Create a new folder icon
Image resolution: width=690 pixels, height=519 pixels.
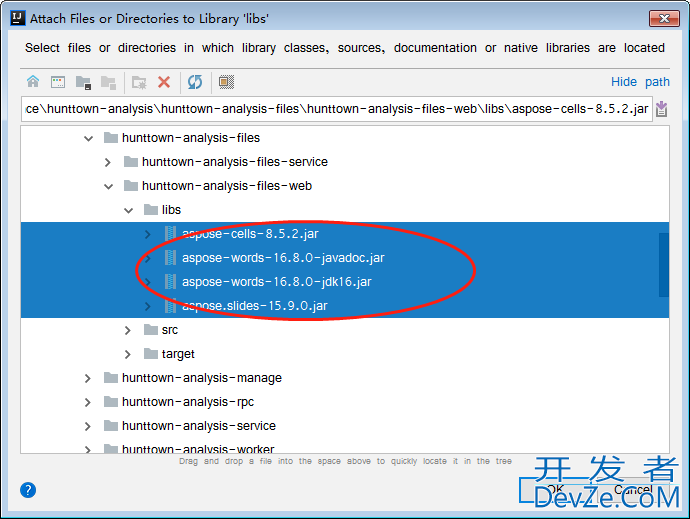[x=139, y=82]
